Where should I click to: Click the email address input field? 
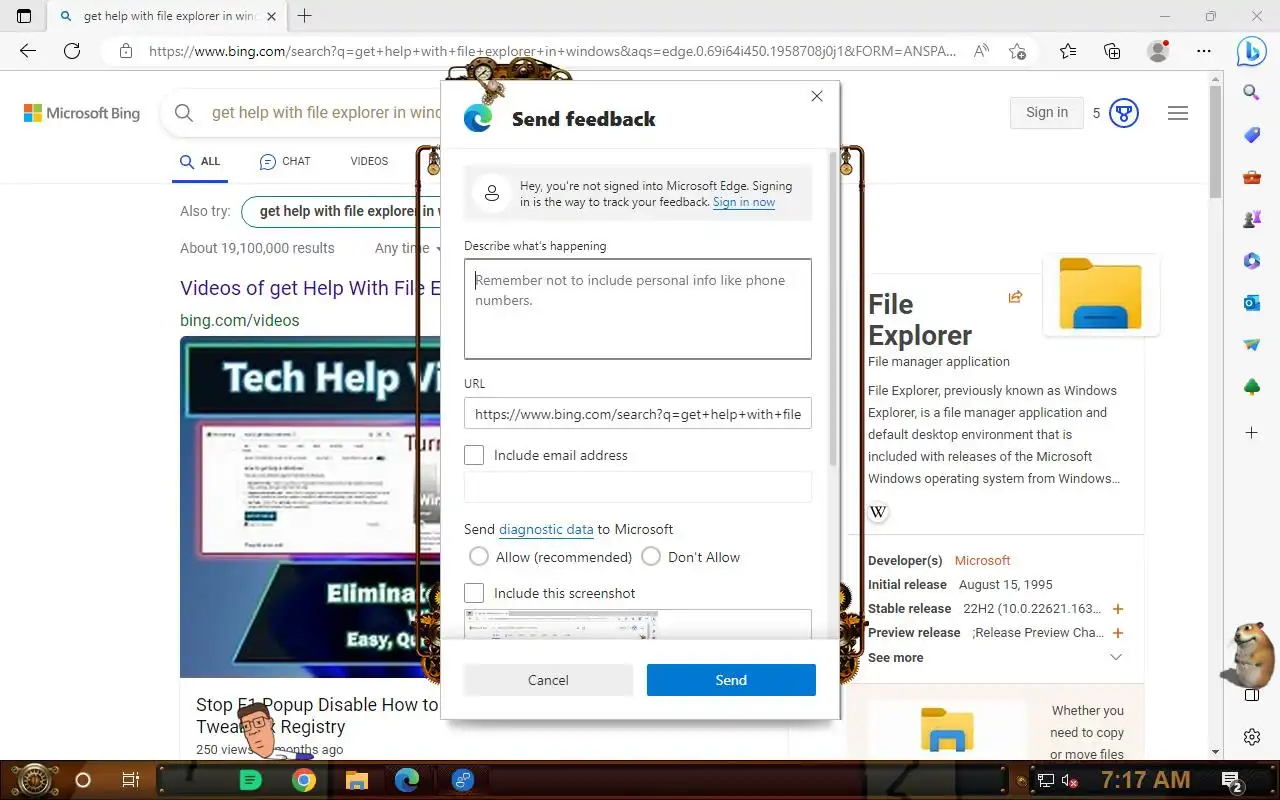(x=638, y=487)
